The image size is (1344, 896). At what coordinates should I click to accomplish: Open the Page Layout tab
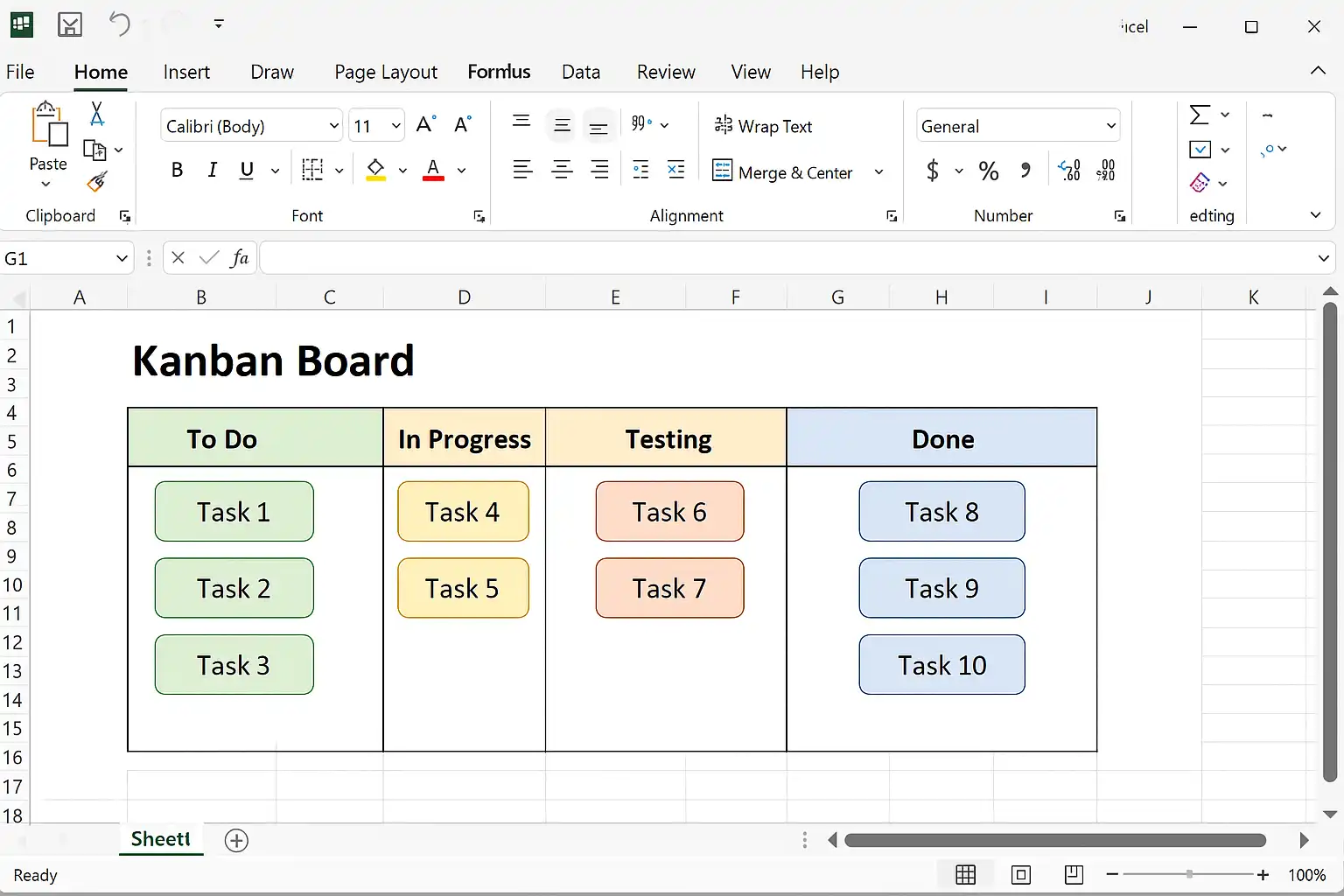pyautogui.click(x=386, y=72)
